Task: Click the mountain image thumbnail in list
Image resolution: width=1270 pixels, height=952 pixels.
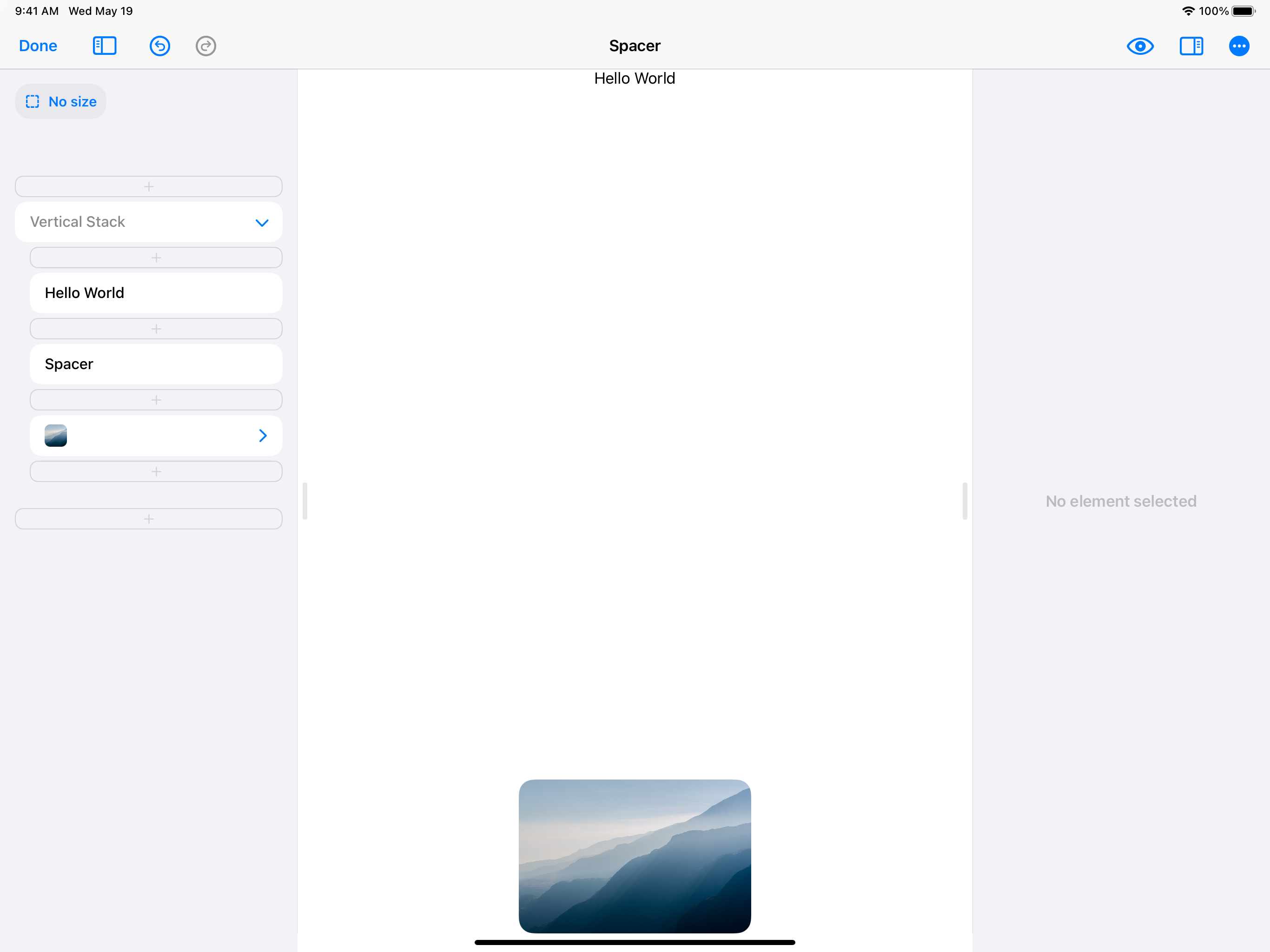Action: click(x=56, y=436)
